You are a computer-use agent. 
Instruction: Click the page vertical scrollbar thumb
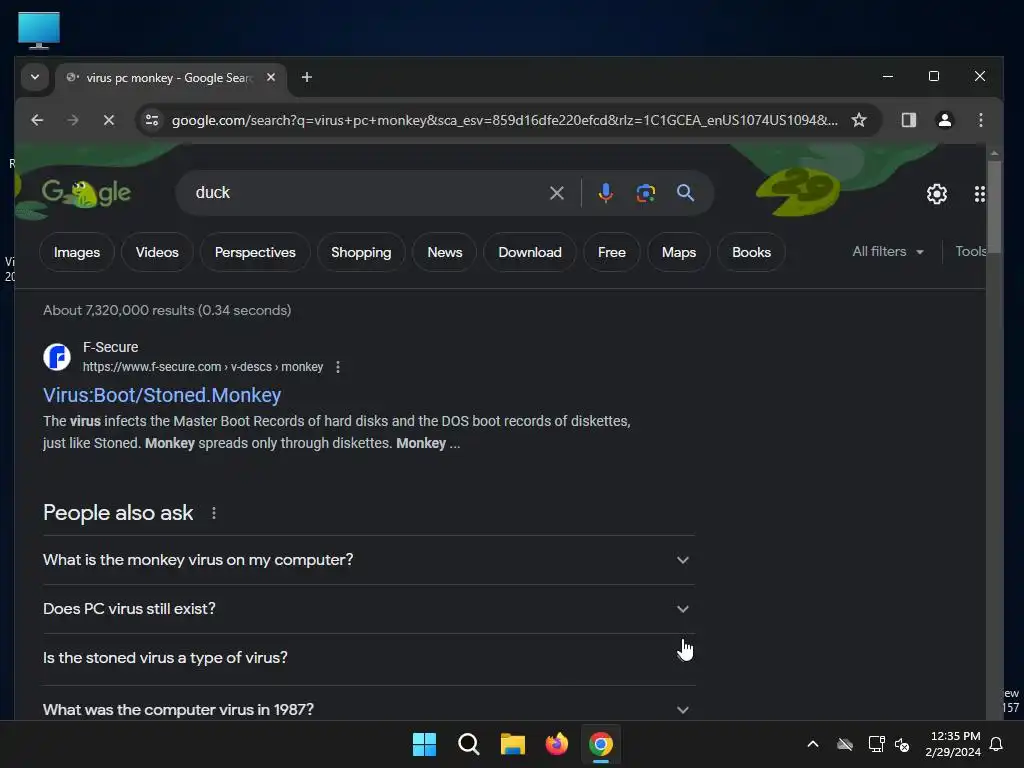tap(994, 206)
